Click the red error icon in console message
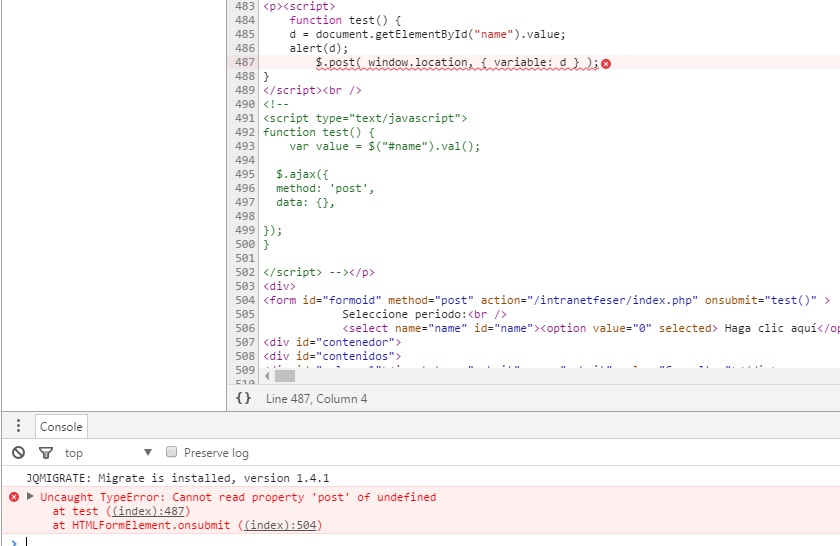The height and width of the screenshot is (546, 840). (x=14, y=497)
